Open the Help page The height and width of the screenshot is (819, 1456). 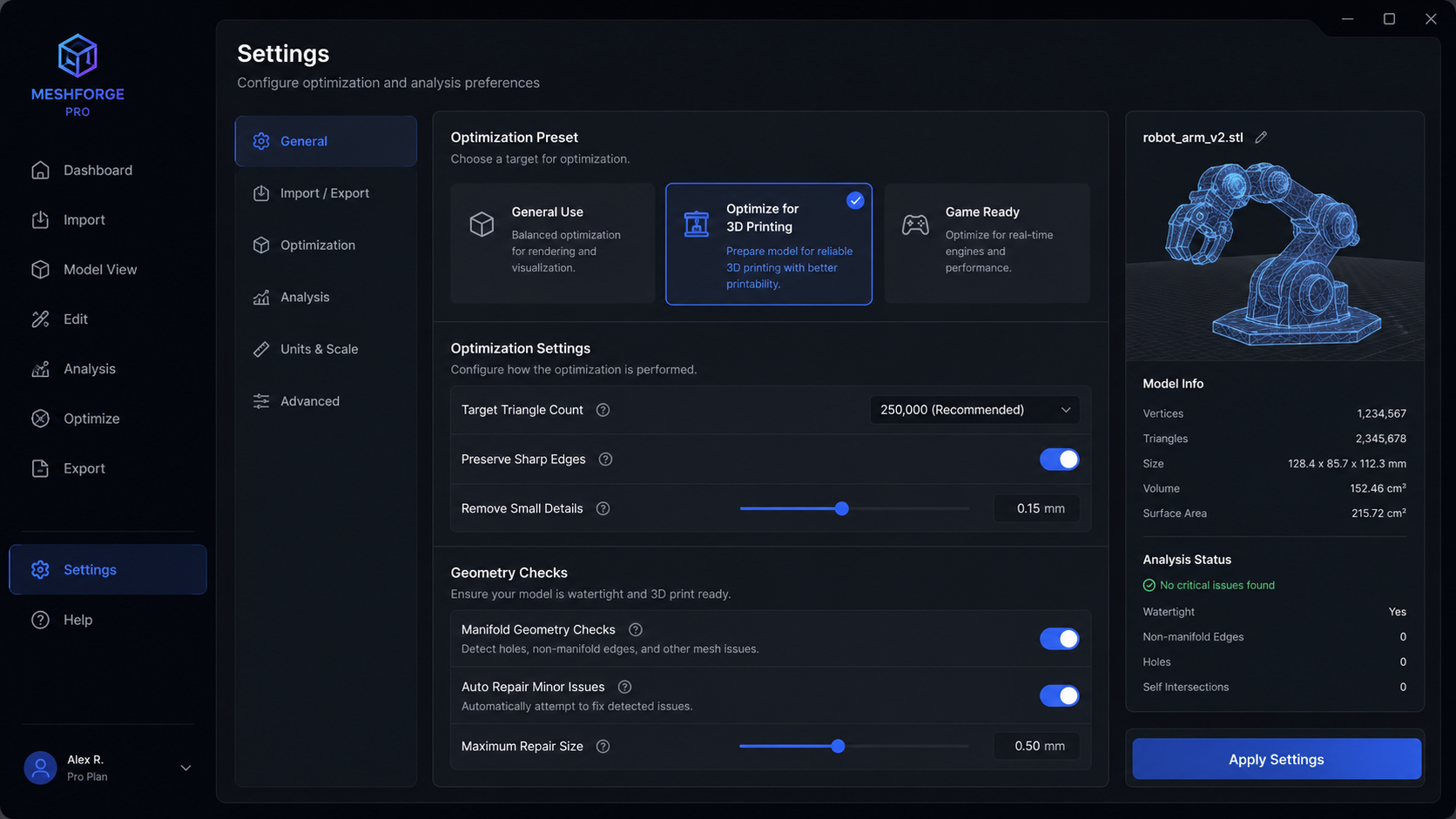[108, 620]
